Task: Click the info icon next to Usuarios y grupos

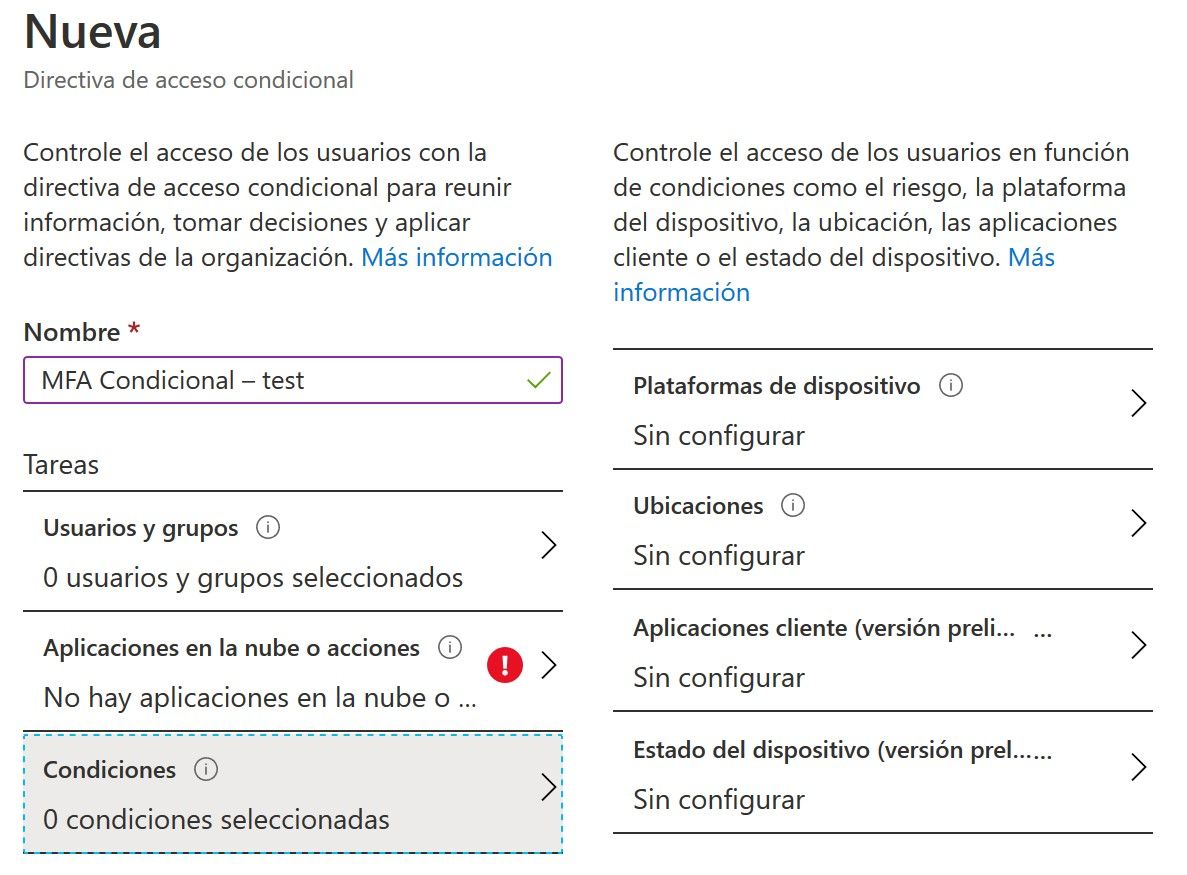Action: point(267,527)
